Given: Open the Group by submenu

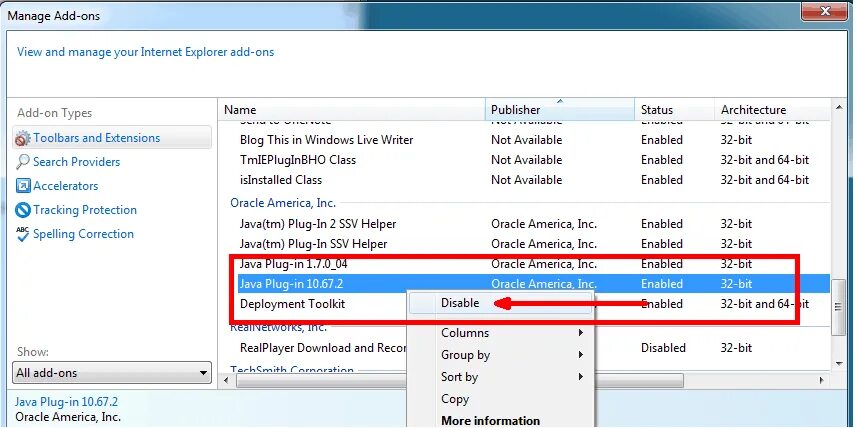Looking at the screenshot, I should click(x=500, y=355).
